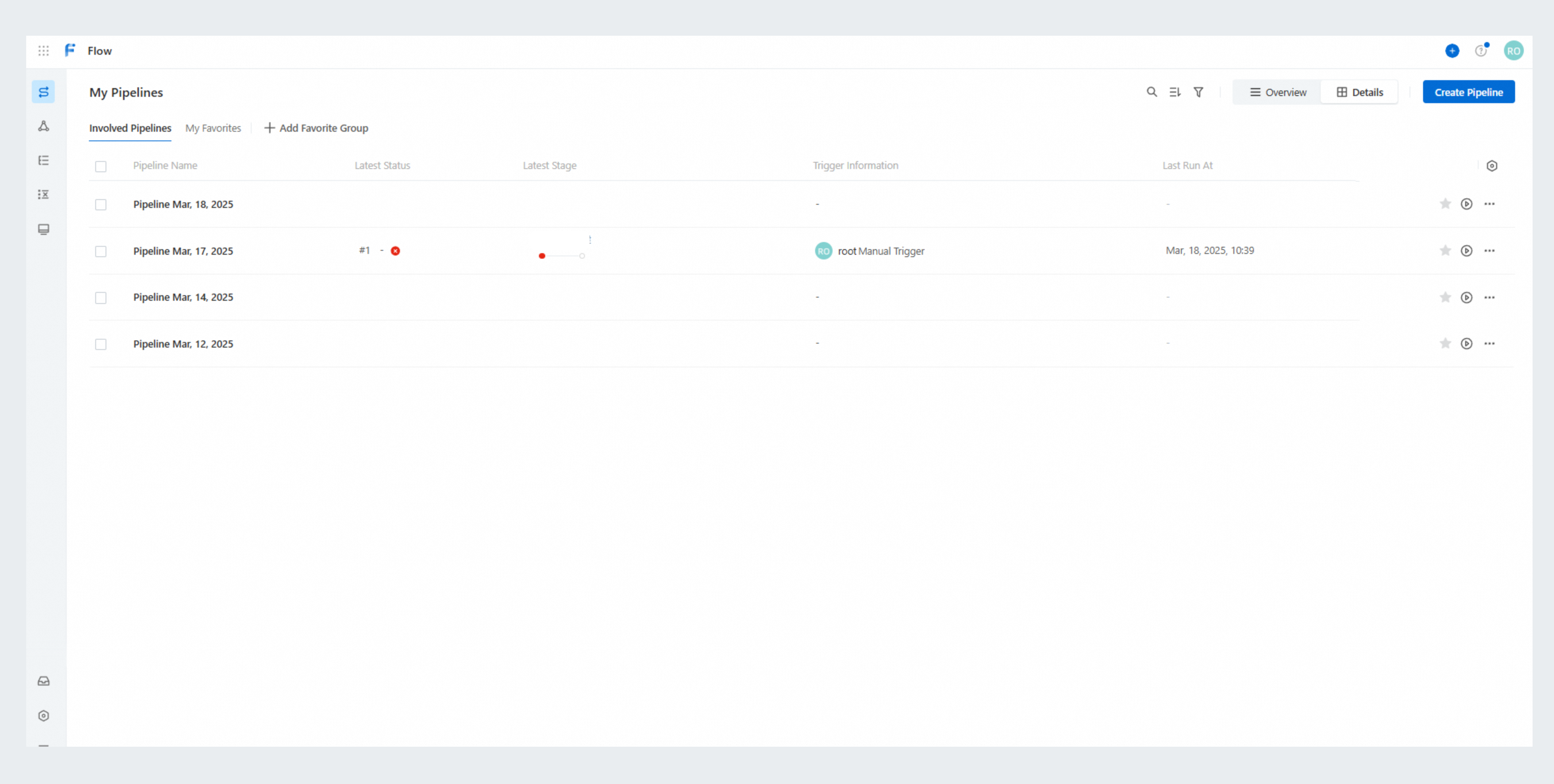Image resolution: width=1554 pixels, height=784 pixels.
Task: Select the environments icon in the sidebar
Action: click(43, 126)
